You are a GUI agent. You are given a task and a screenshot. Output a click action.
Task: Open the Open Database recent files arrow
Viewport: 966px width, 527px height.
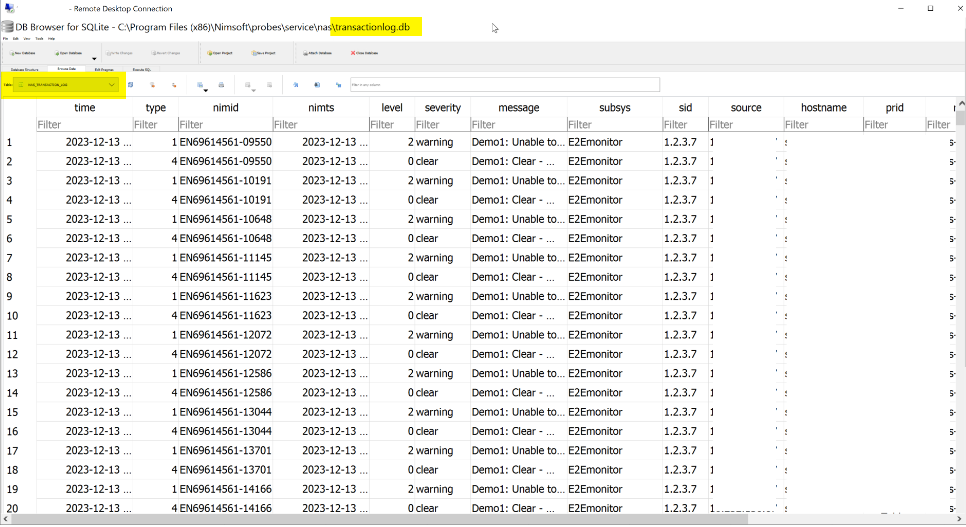pyautogui.click(x=94, y=59)
